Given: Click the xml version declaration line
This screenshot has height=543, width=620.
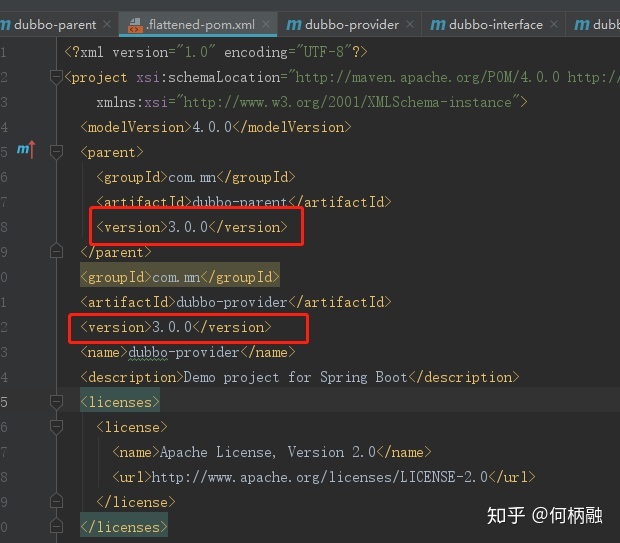Looking at the screenshot, I should click(x=216, y=52).
